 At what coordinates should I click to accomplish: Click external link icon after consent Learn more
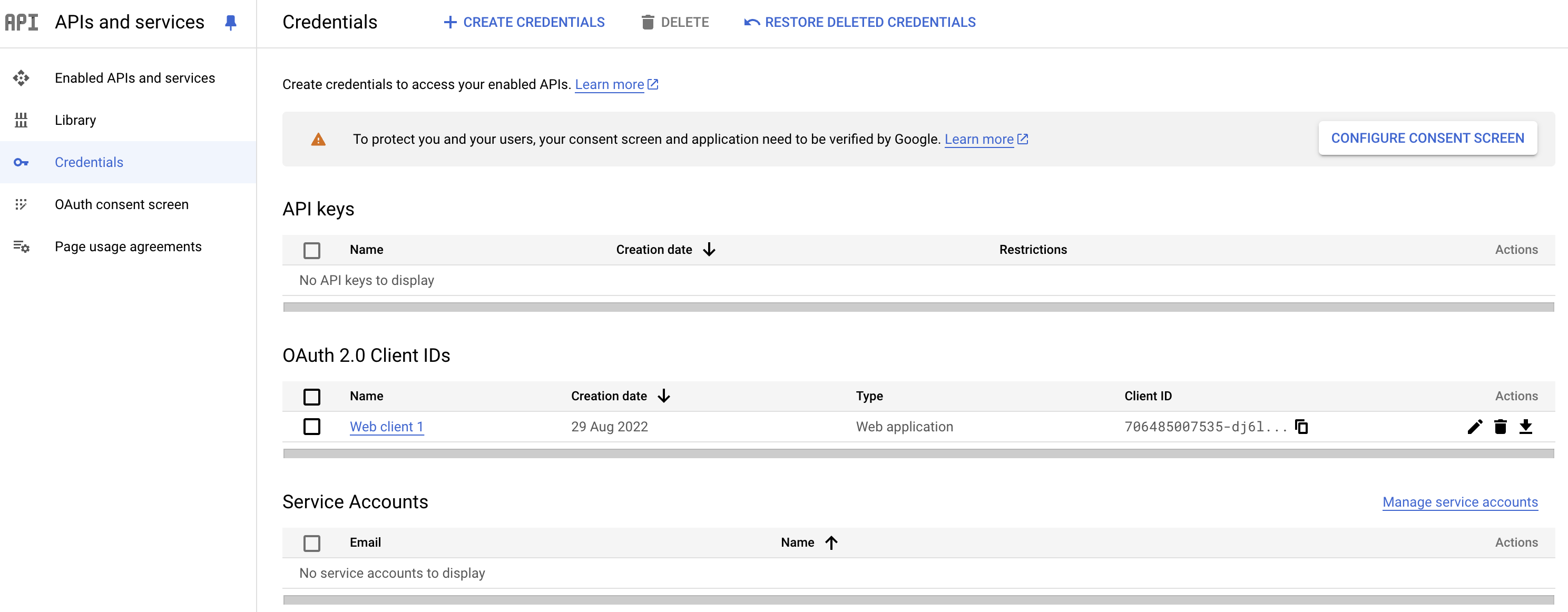[x=1023, y=140]
